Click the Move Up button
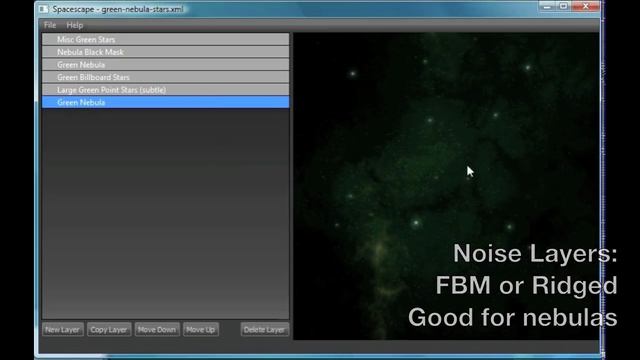The width and height of the screenshot is (640, 360). (x=200, y=329)
